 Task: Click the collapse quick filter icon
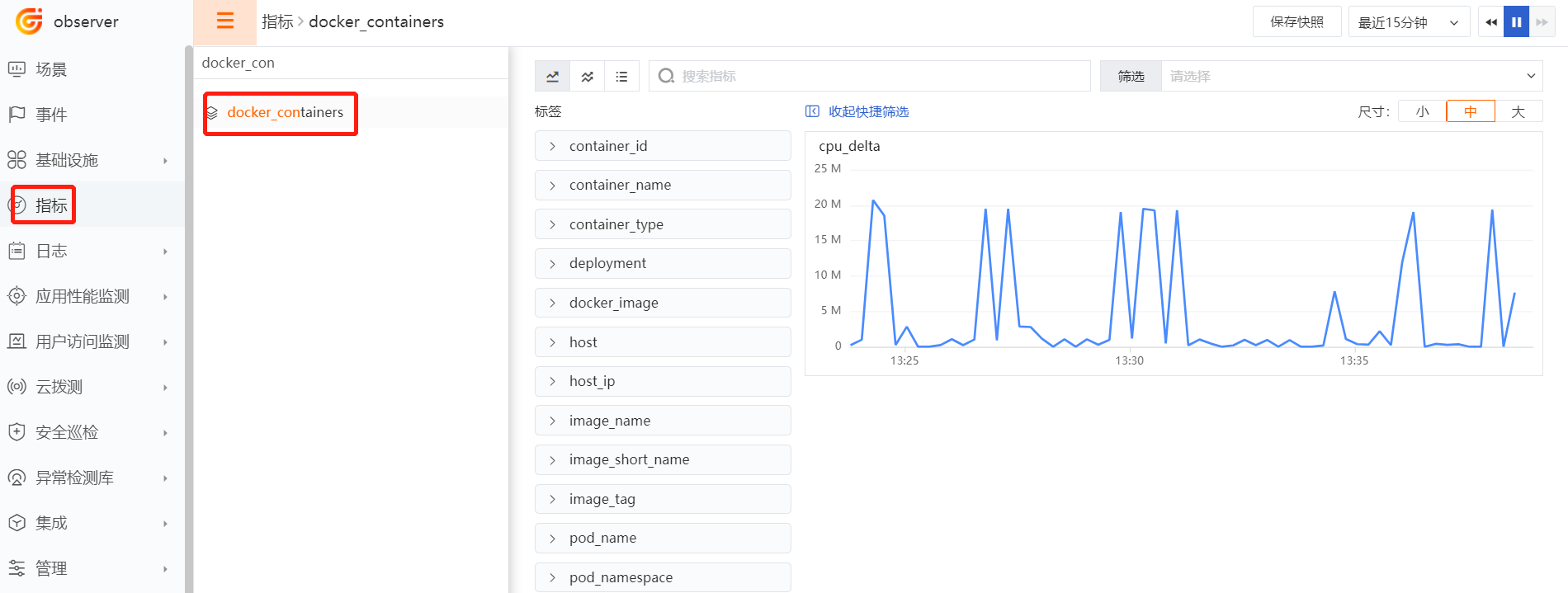[812, 111]
